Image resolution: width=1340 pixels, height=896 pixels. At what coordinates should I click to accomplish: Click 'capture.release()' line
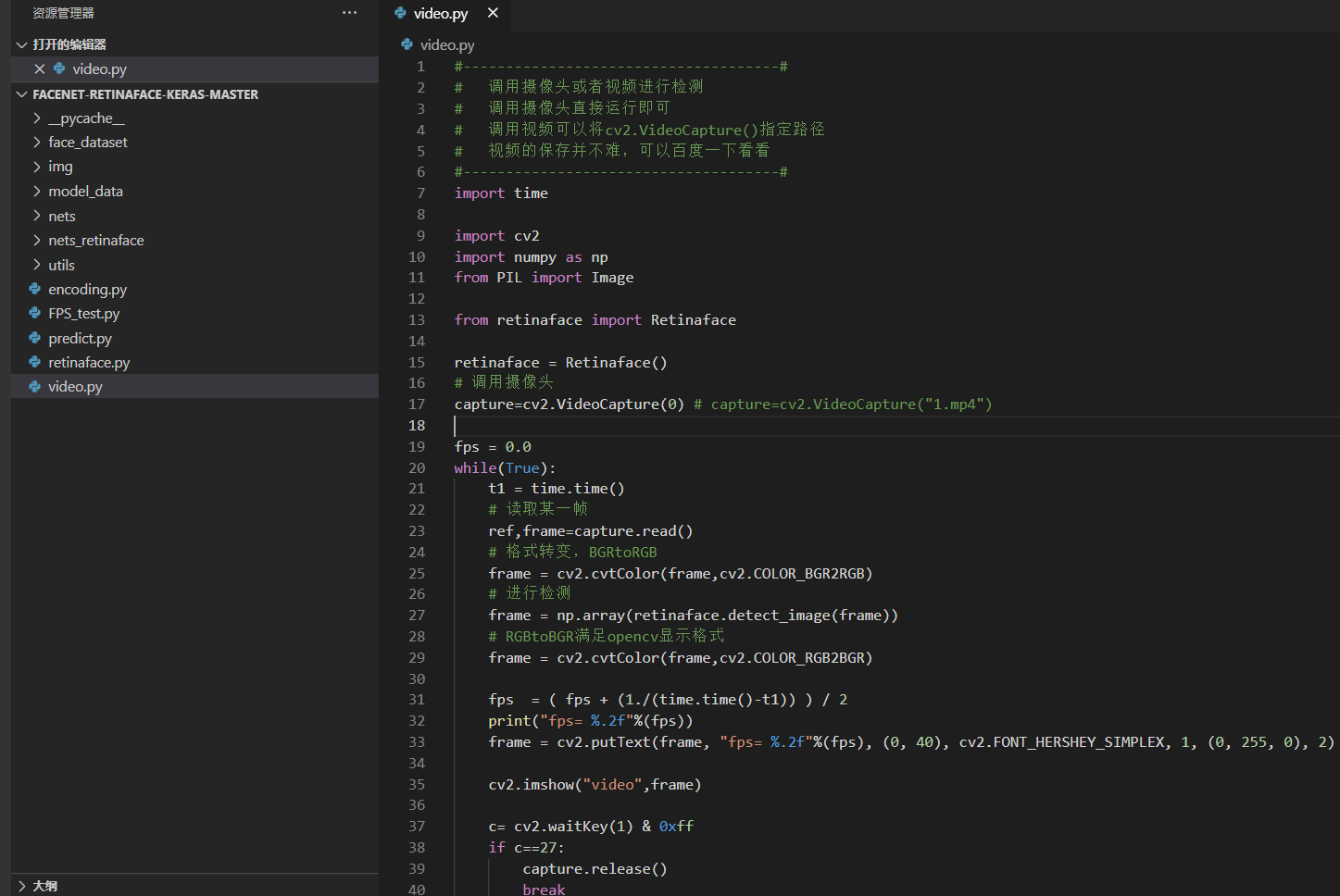(595, 869)
